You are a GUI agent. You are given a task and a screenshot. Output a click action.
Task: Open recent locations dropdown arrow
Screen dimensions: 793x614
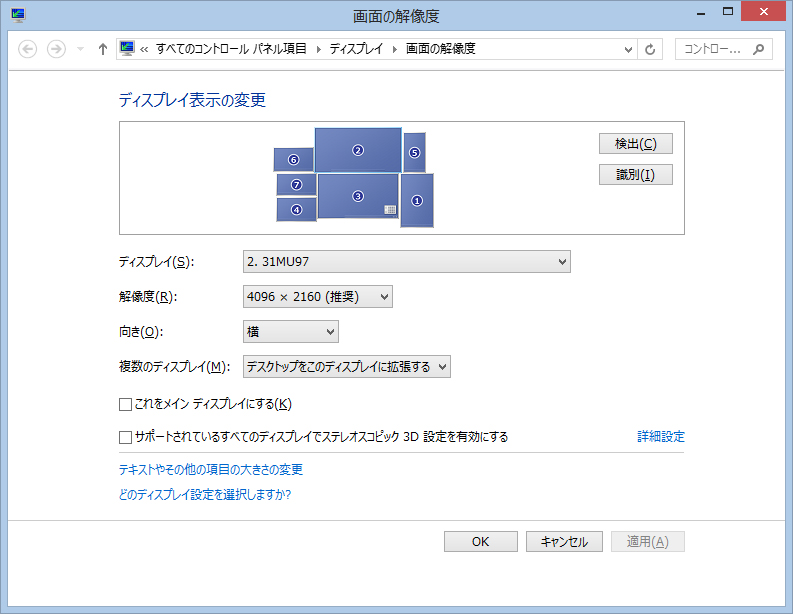tap(80, 49)
